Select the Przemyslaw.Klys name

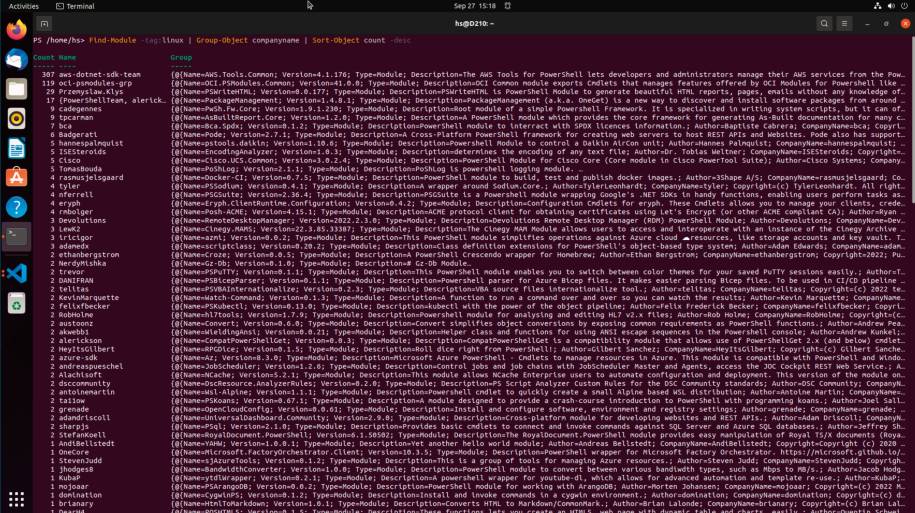coord(90,92)
